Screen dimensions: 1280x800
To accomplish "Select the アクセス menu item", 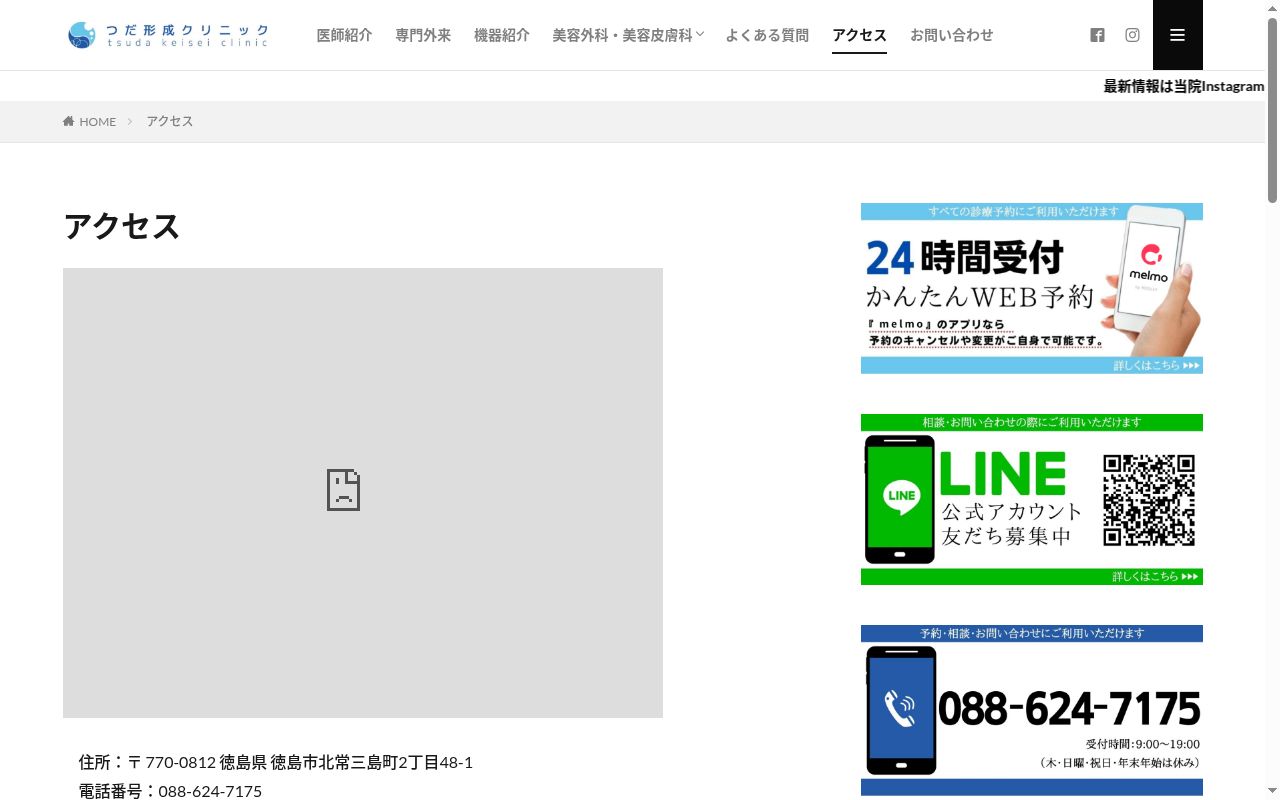I will 859,35.
